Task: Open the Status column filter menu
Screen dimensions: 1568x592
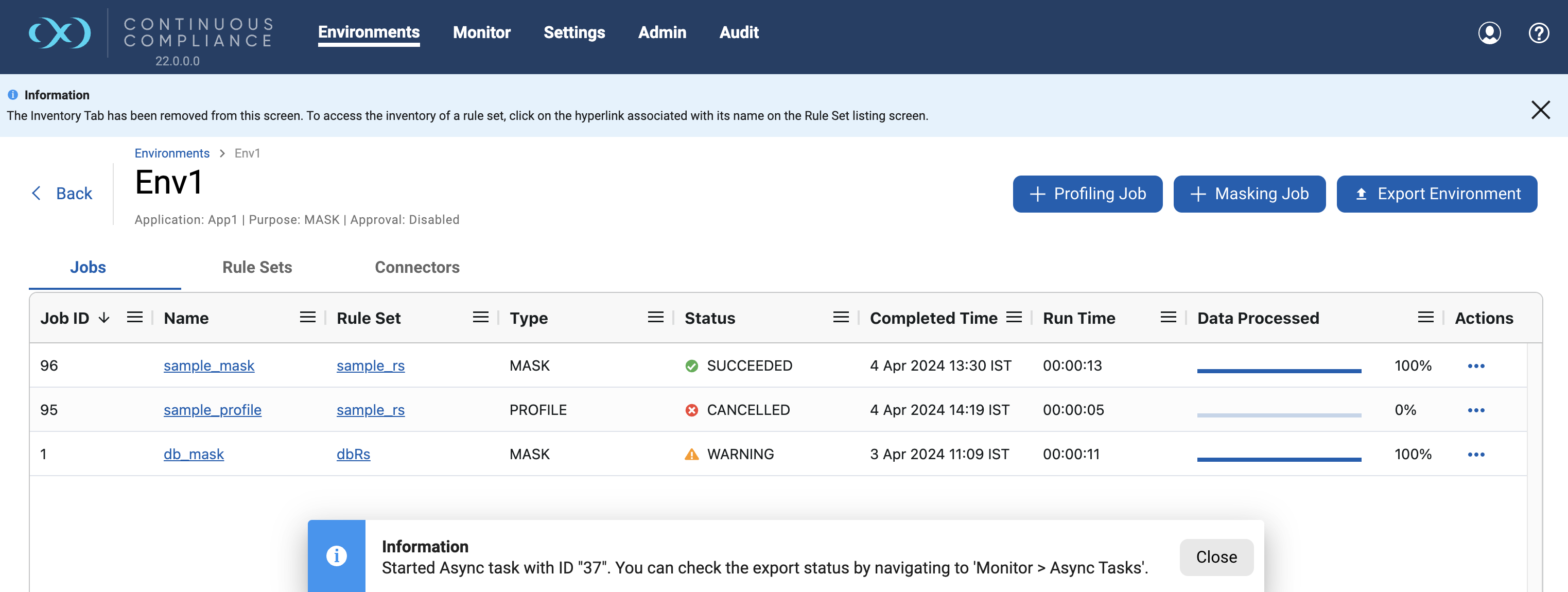Action: (x=841, y=317)
